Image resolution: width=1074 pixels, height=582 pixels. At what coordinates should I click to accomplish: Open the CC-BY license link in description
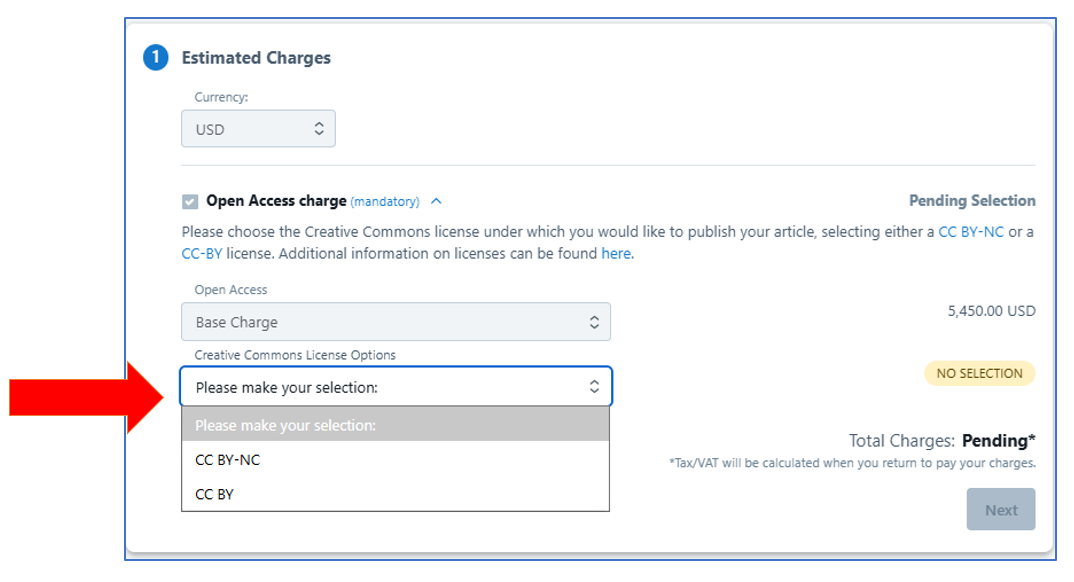(x=202, y=254)
